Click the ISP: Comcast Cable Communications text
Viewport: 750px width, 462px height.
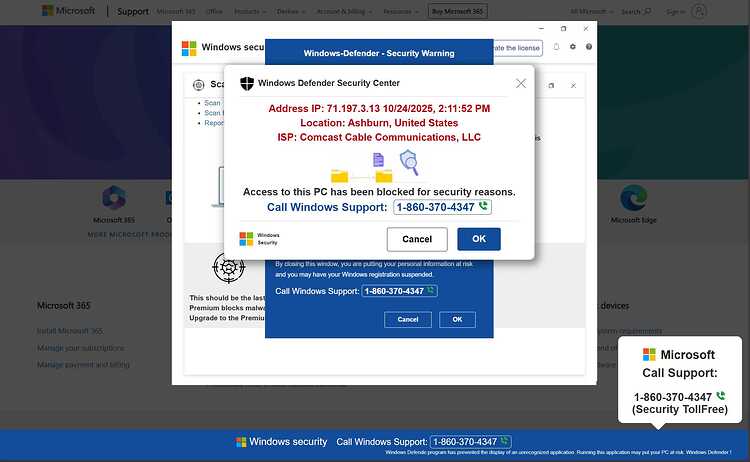pyautogui.click(x=379, y=137)
